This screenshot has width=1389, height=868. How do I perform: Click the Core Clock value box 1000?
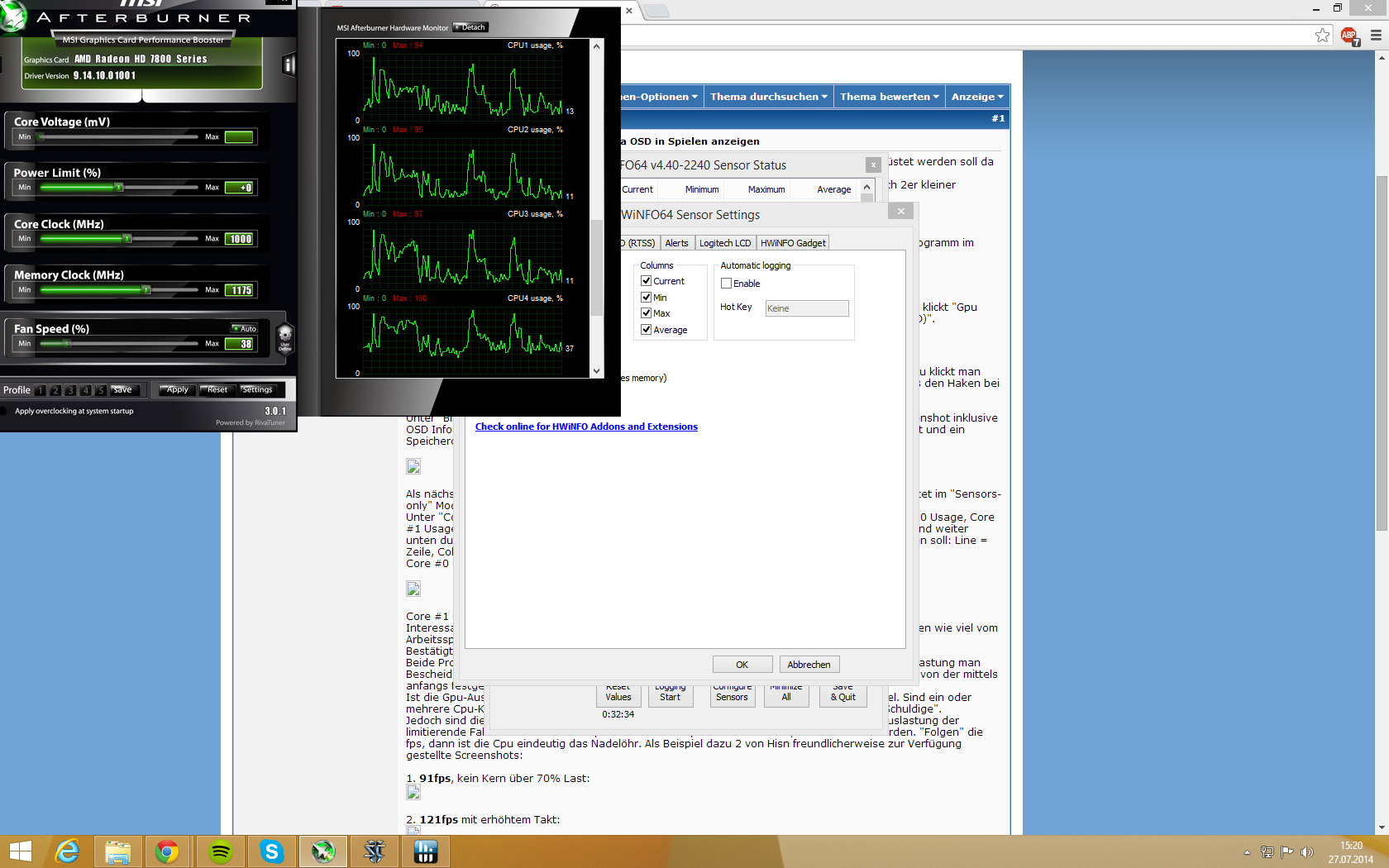240,239
